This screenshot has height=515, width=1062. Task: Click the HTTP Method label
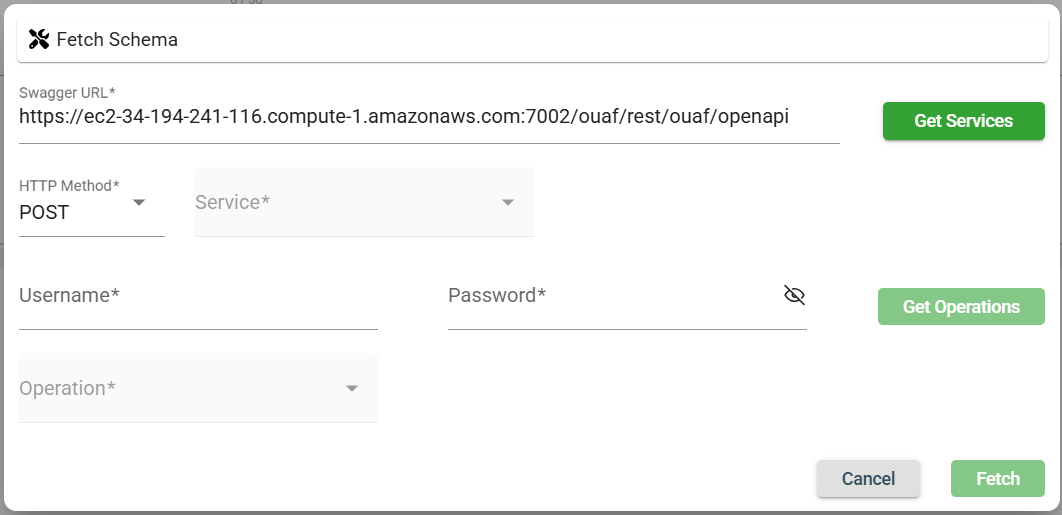pos(69,185)
